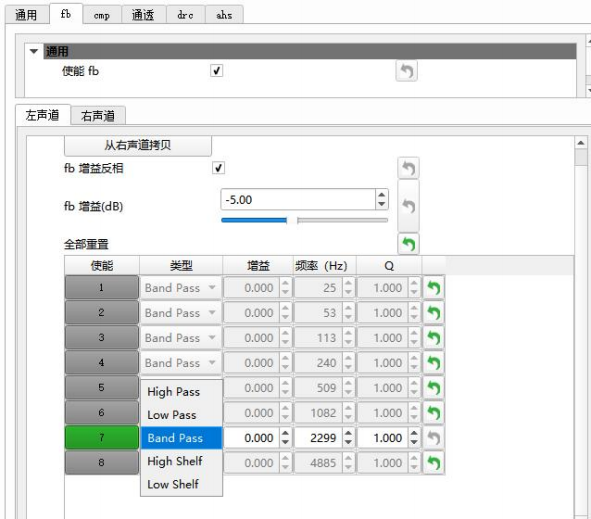Choose High Shelf from the type list
The width and height of the screenshot is (591, 519).
181,461
